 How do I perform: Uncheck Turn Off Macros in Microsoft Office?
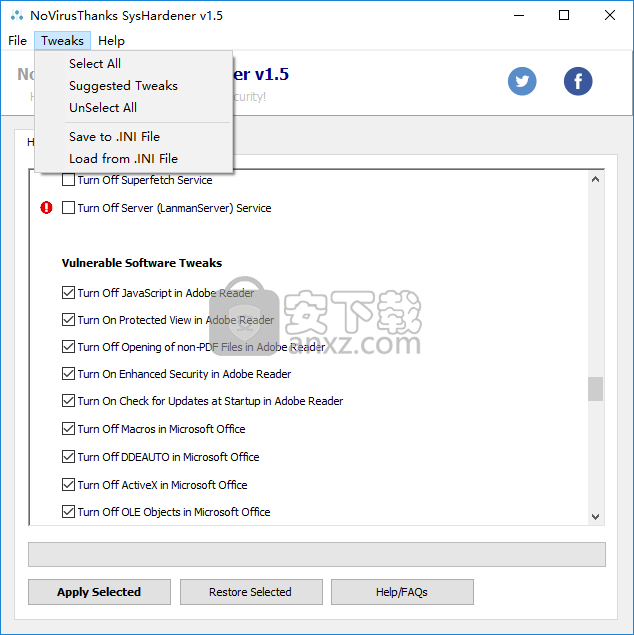pyautogui.click(x=68, y=428)
